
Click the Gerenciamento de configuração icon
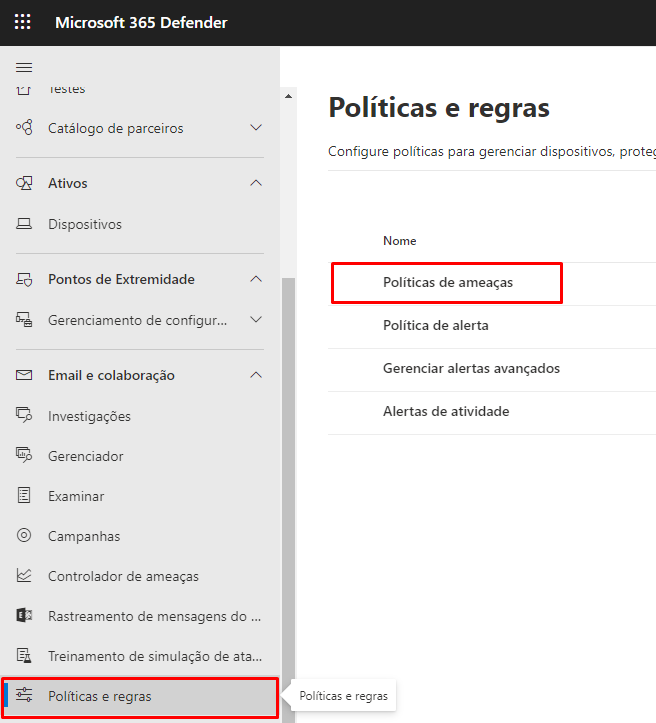[x=24, y=320]
